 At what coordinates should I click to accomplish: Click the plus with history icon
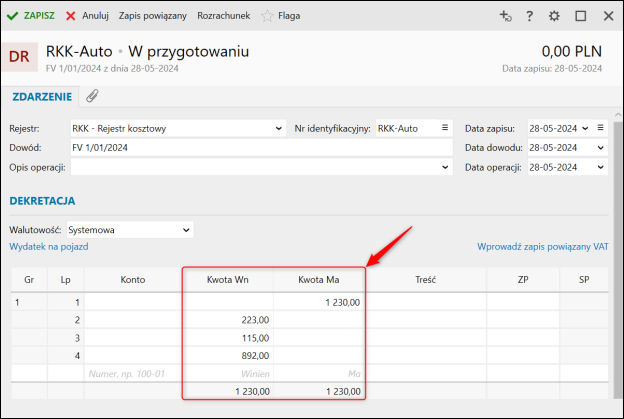505,16
